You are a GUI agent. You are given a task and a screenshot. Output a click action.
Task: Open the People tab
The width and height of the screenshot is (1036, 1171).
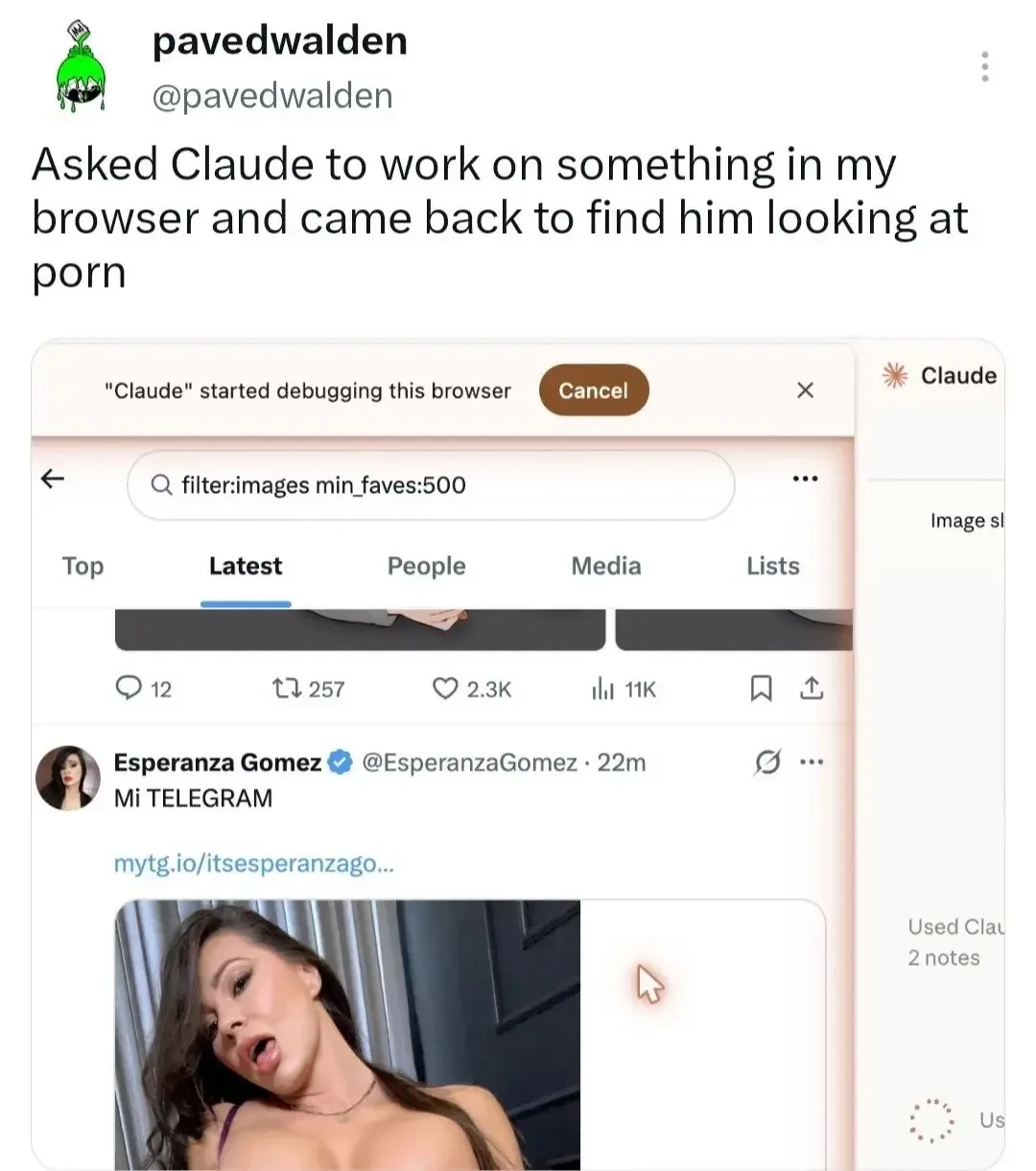[x=426, y=566]
